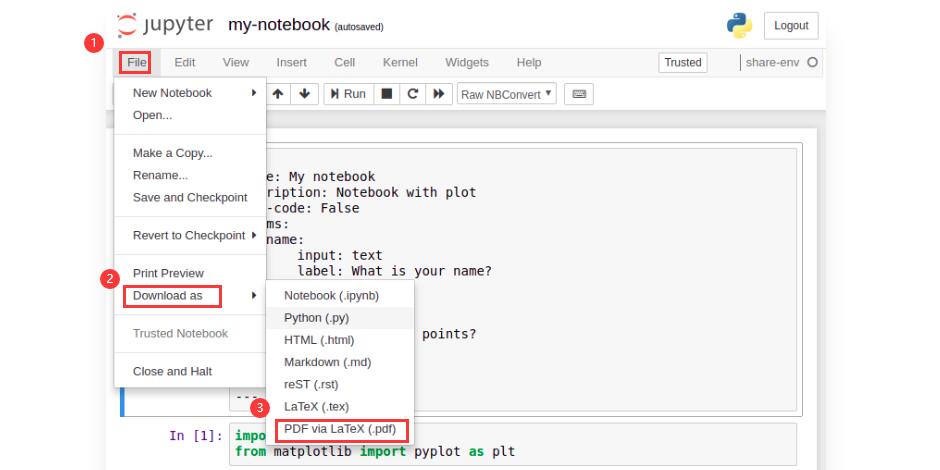Open the Insert menu
Screen dimensions: 940x470
(x=291, y=62)
